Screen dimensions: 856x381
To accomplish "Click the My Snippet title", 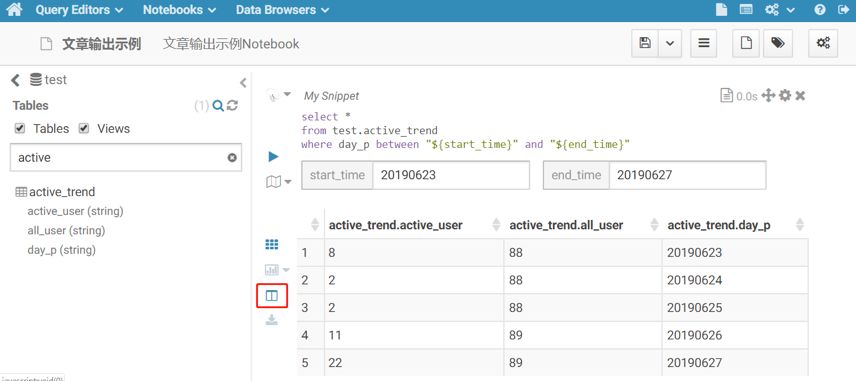I will [331, 96].
